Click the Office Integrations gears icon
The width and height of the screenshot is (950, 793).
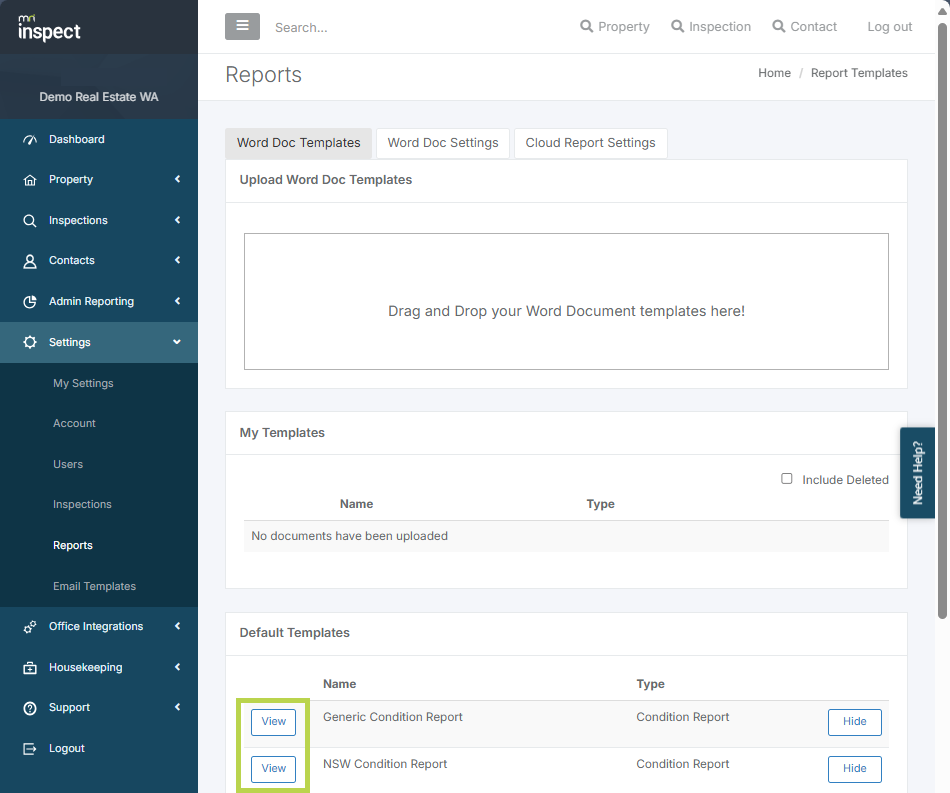pos(30,627)
